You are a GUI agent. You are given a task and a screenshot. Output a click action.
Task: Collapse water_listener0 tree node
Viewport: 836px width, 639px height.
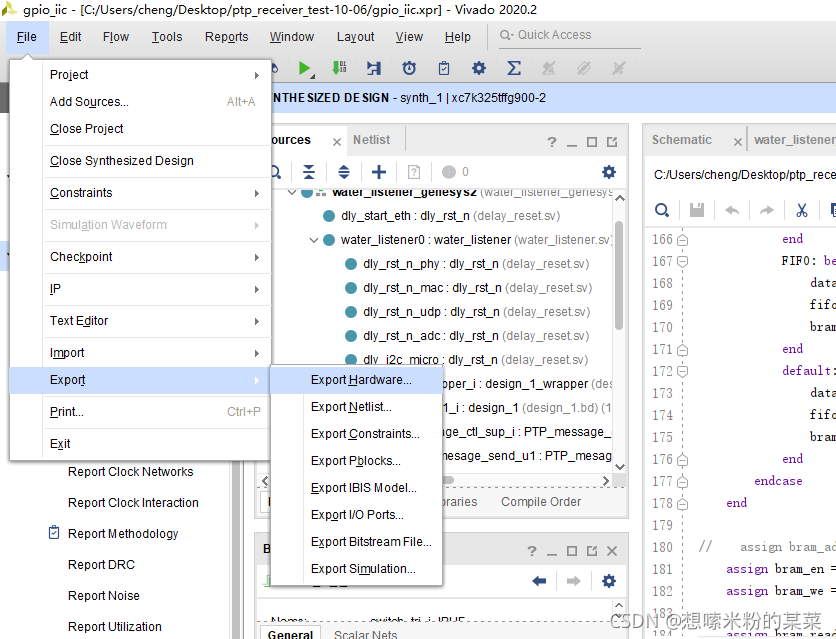click(x=314, y=240)
